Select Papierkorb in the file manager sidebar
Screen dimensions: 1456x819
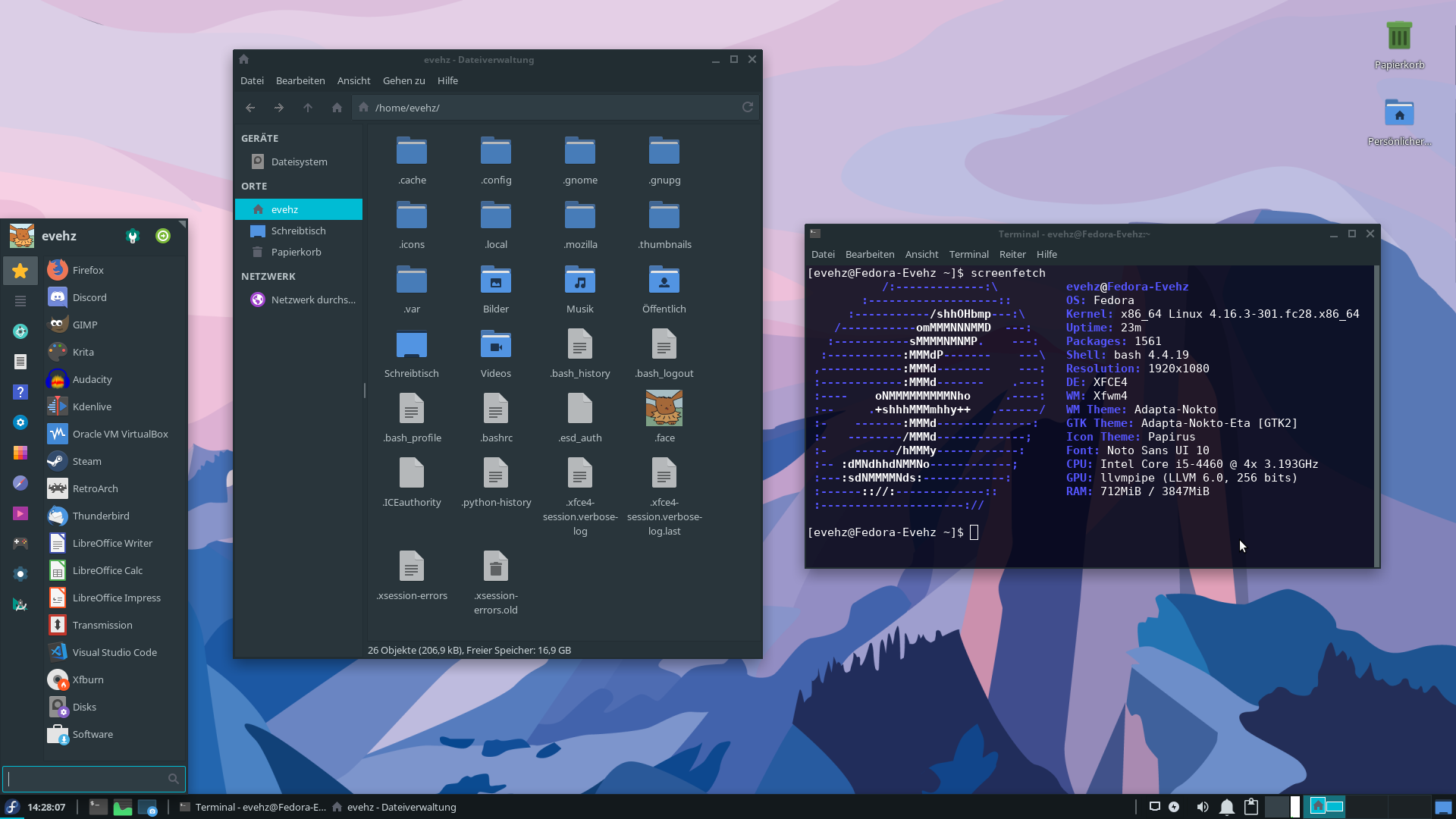[x=299, y=252]
